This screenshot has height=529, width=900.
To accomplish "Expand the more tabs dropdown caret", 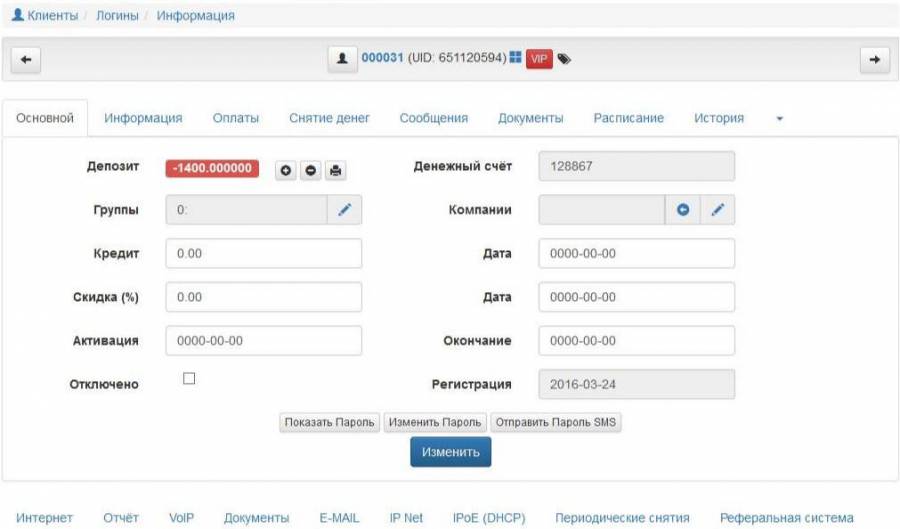I will (779, 119).
